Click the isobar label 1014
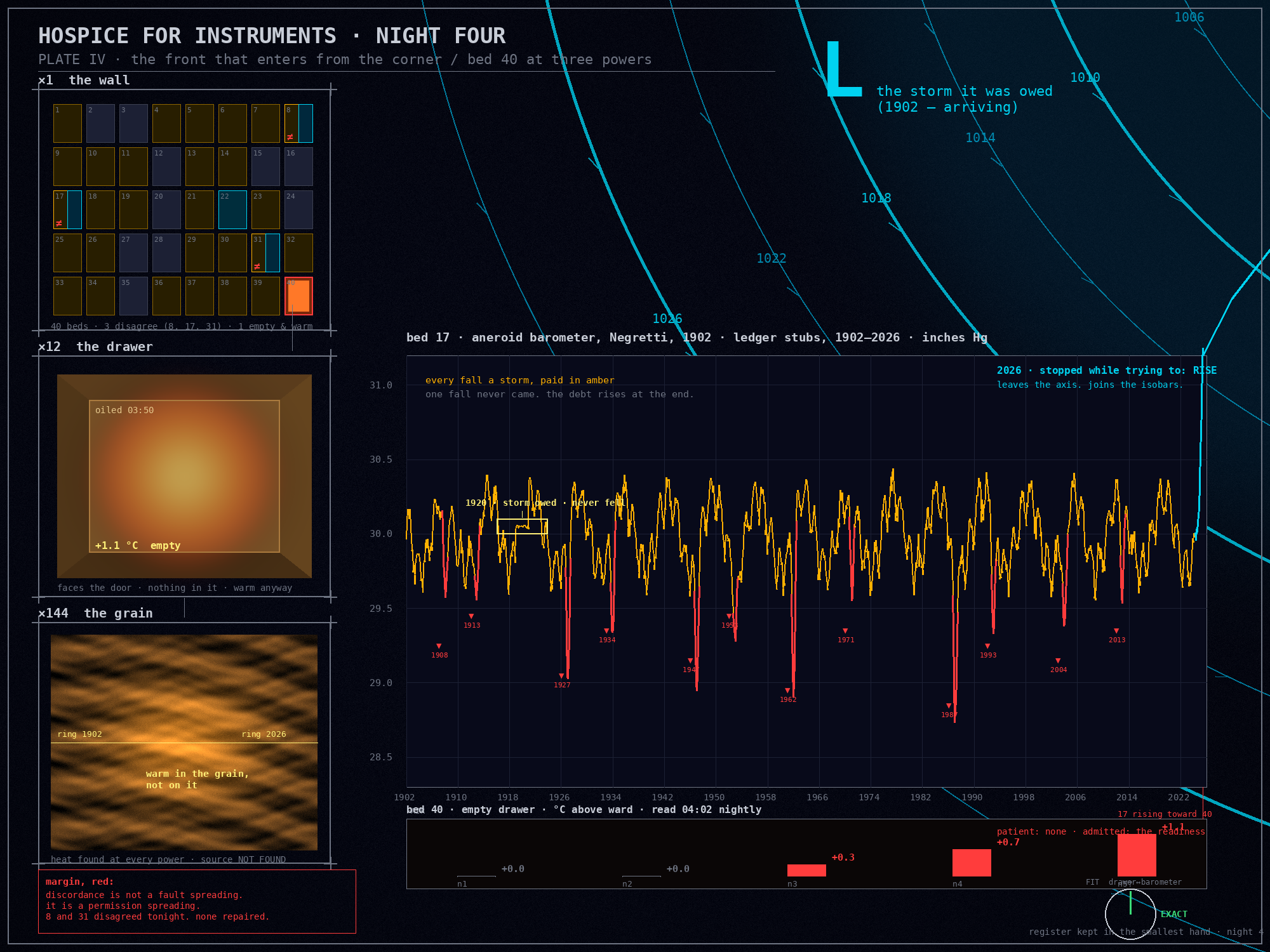Screen dimensions: 1270x952 tap(980, 138)
